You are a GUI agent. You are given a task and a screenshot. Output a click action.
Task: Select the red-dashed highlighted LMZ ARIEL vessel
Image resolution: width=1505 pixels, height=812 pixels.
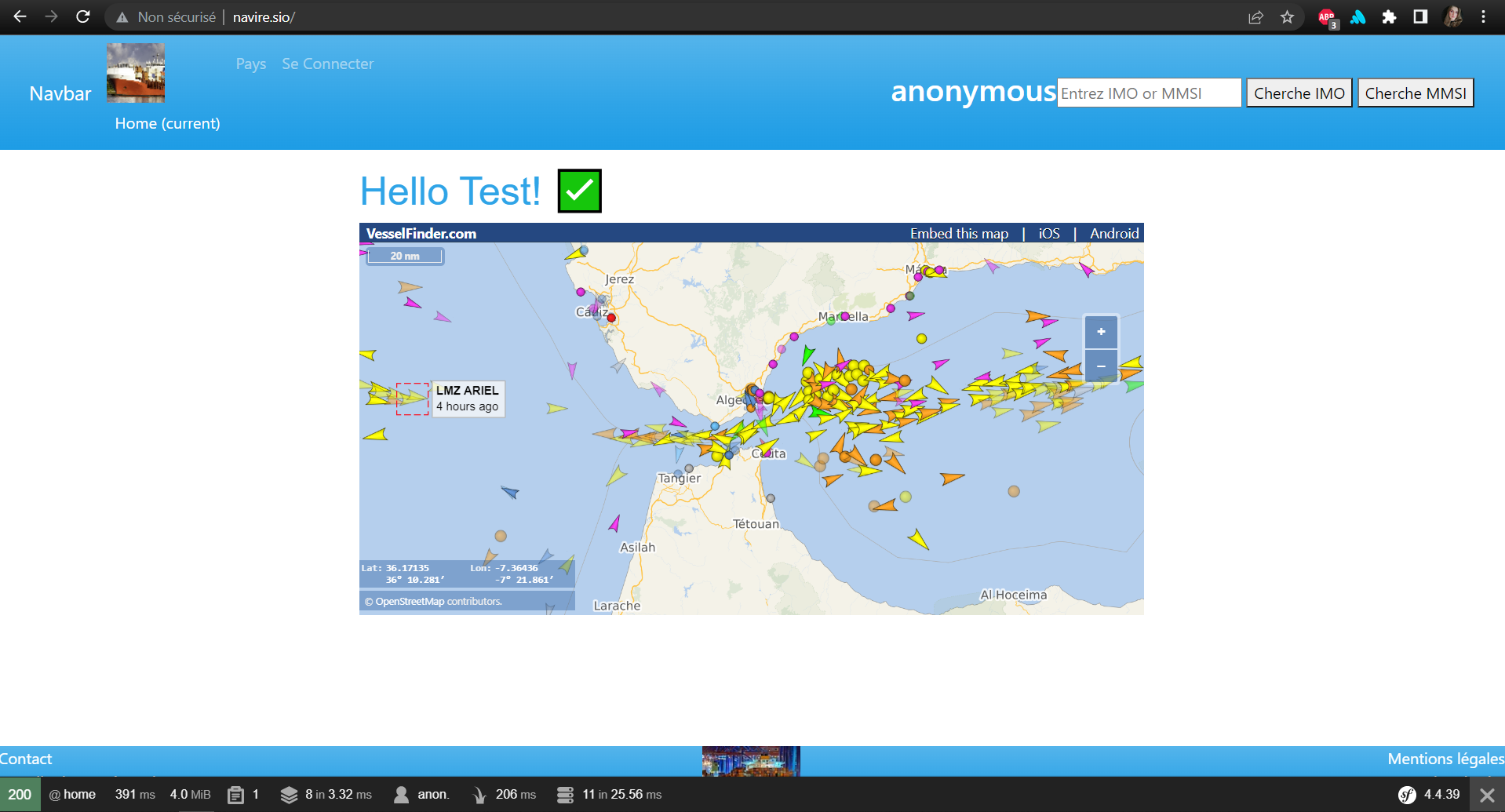tap(412, 399)
